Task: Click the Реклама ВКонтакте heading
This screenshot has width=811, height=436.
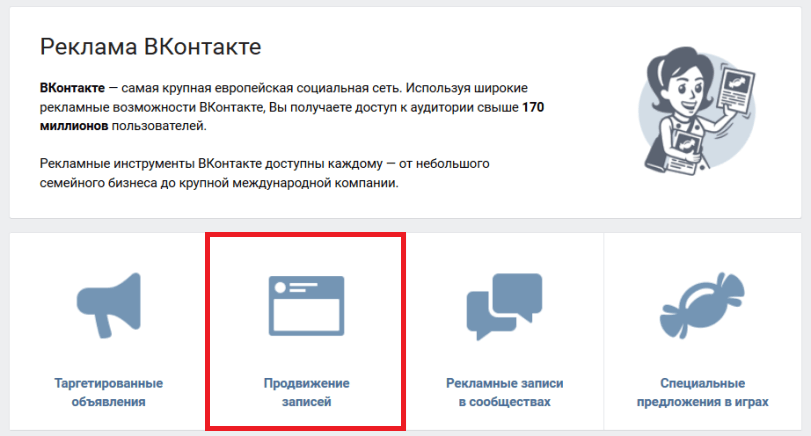Action: [x=151, y=47]
